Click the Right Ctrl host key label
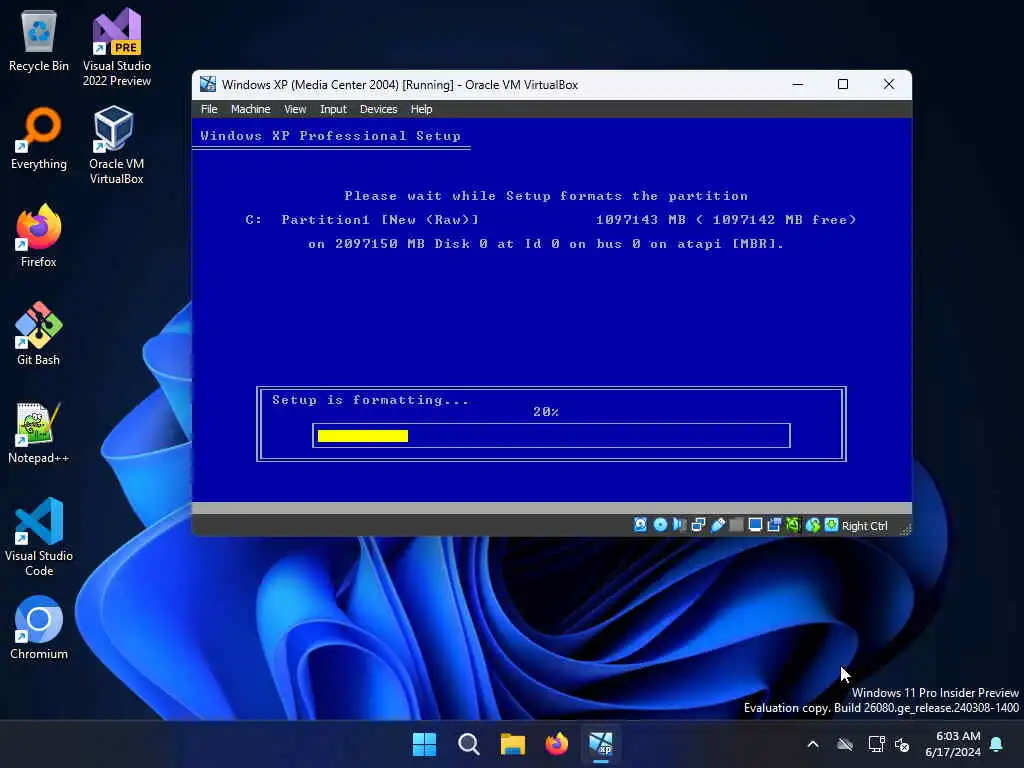Screen dimensions: 1024x768 click(865, 526)
